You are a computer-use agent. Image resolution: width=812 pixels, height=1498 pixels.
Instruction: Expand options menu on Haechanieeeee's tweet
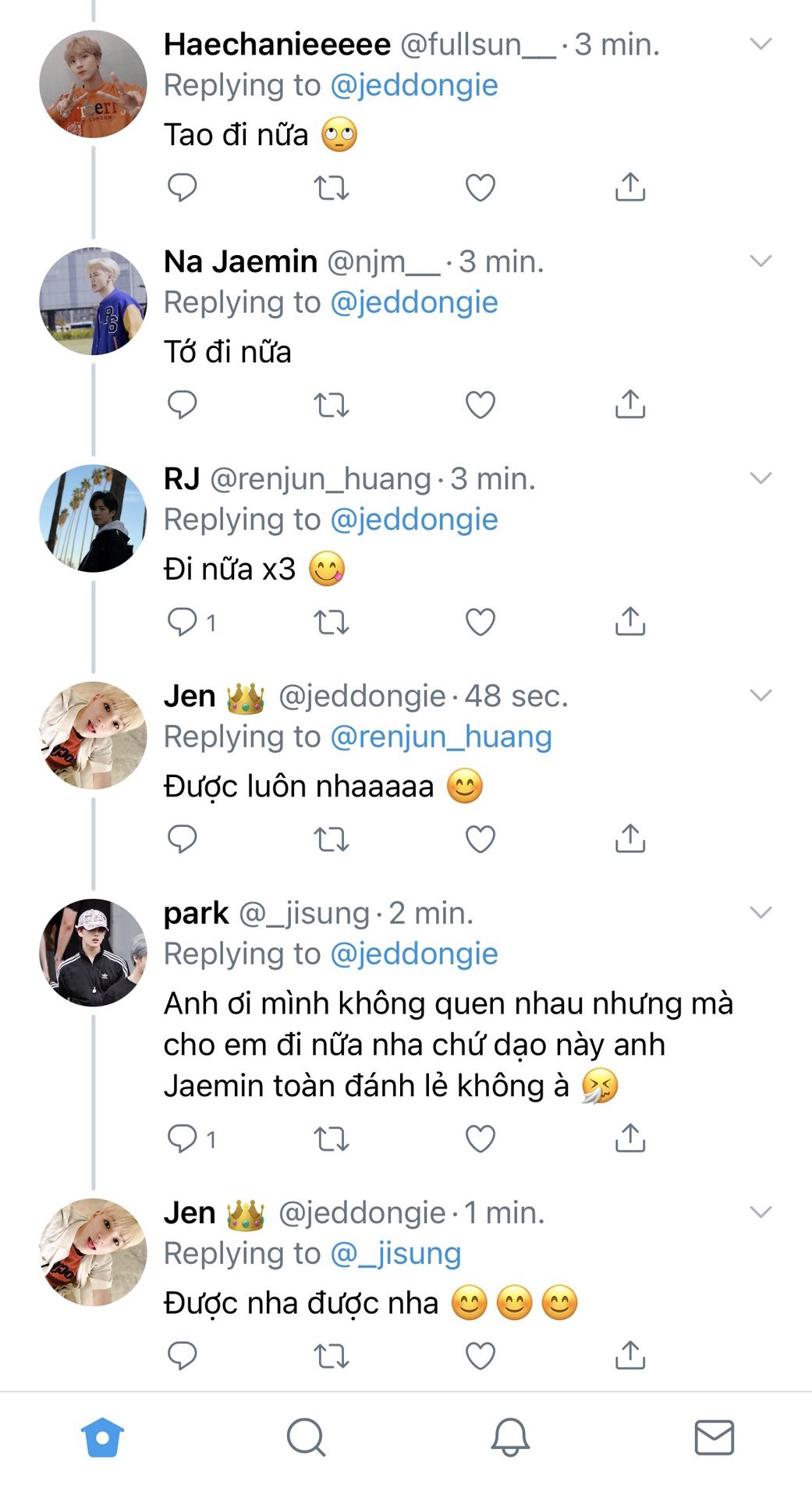761,44
